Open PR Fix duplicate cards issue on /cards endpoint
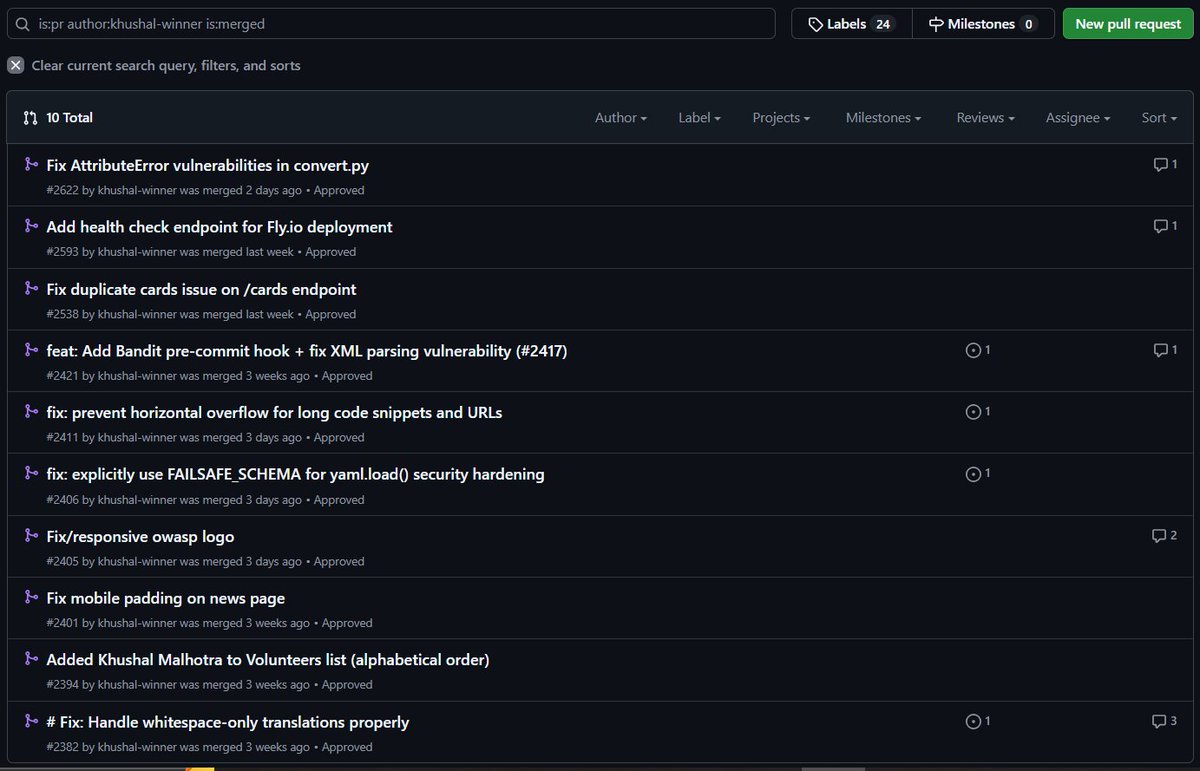This screenshot has width=1200, height=771. click(201, 289)
